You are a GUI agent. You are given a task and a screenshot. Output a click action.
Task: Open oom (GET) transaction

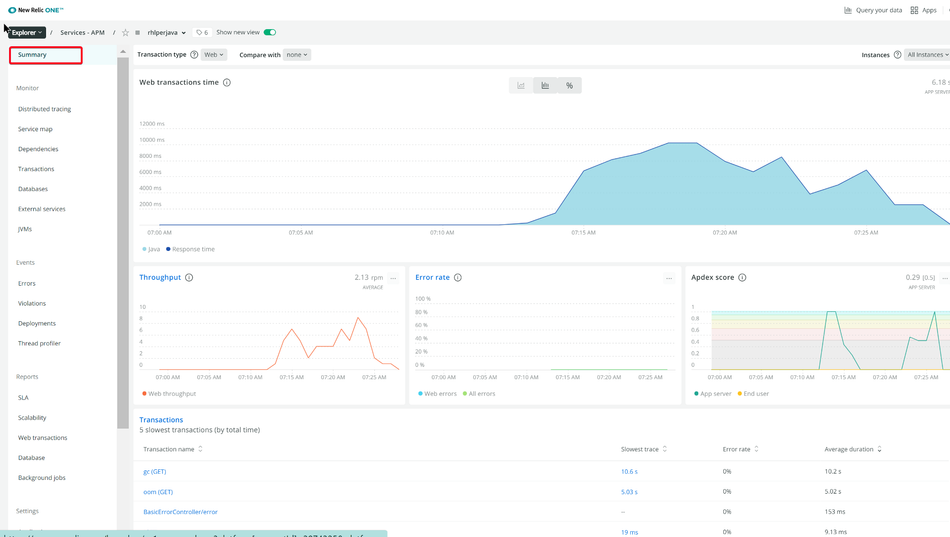point(158,492)
